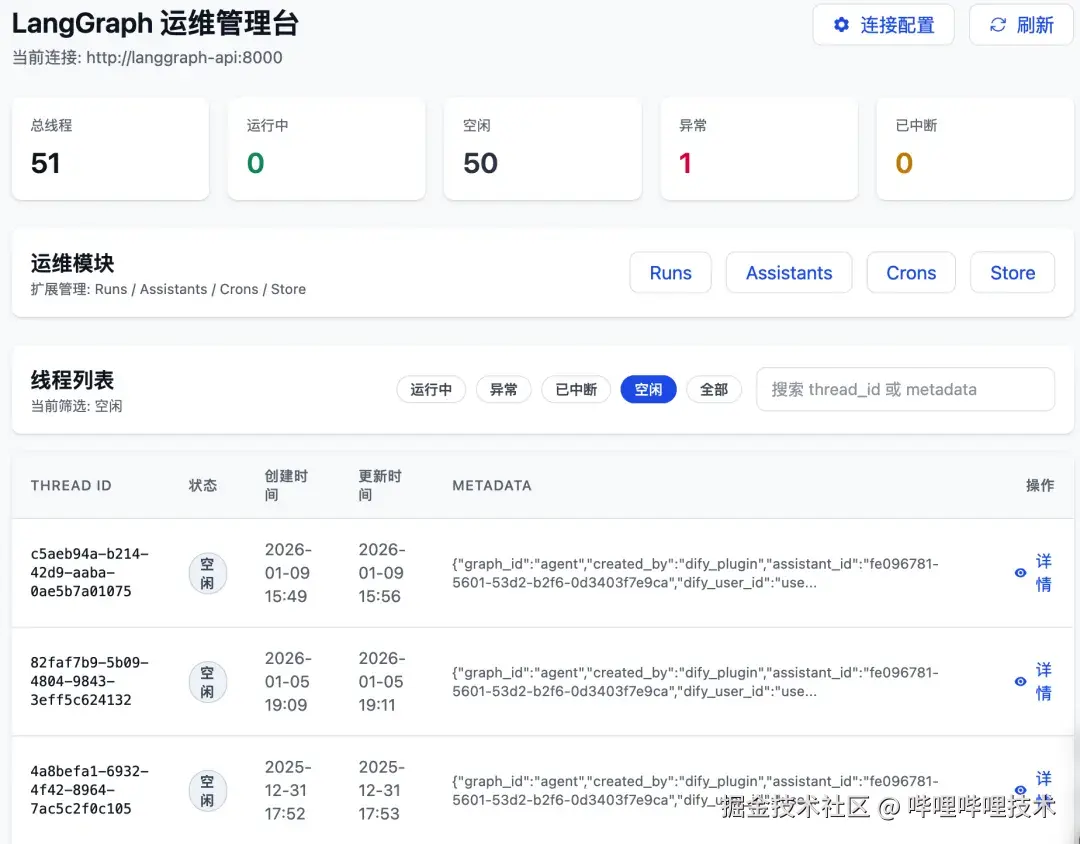This screenshot has height=844, width=1080.
Task: Open the Assistants management module
Action: [788, 272]
